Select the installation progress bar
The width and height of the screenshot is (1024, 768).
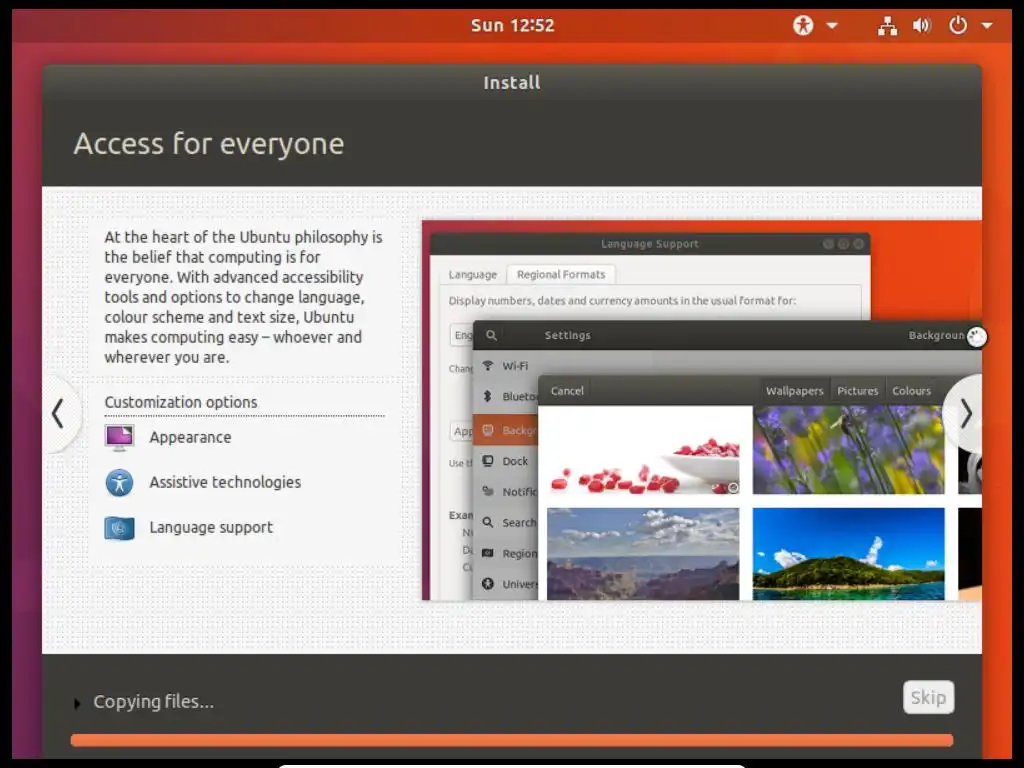tap(512, 740)
